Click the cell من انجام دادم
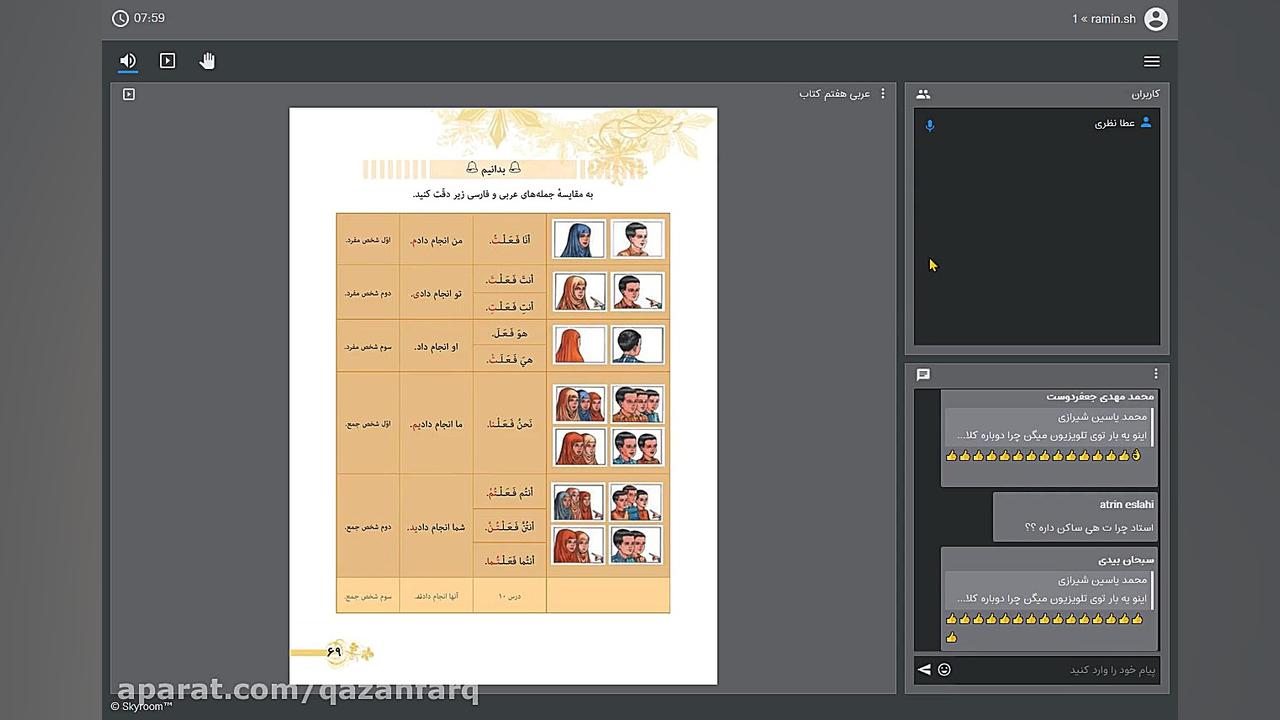This screenshot has height=720, width=1280. click(x=436, y=240)
